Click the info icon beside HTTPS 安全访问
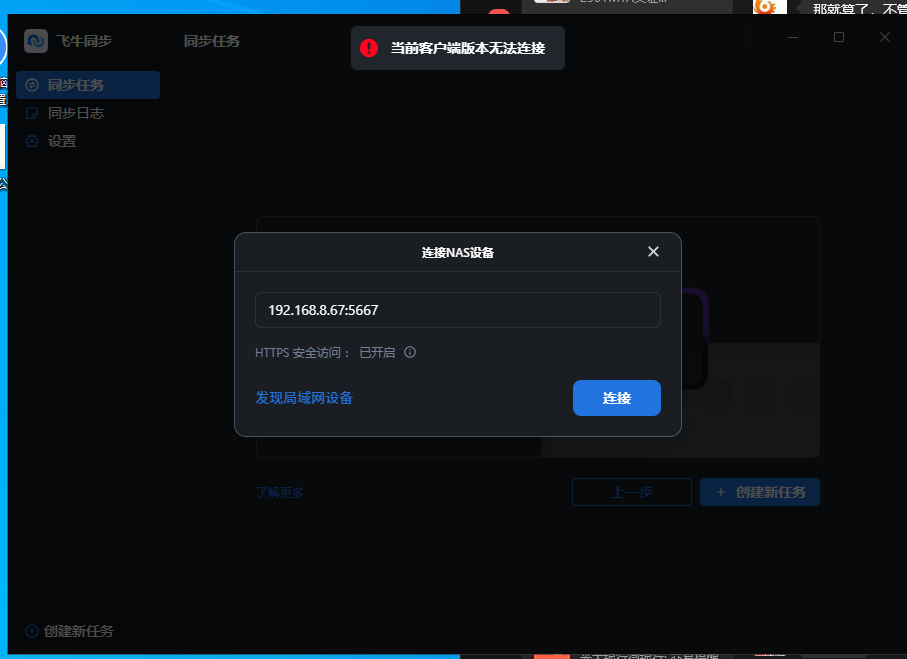 click(x=408, y=352)
